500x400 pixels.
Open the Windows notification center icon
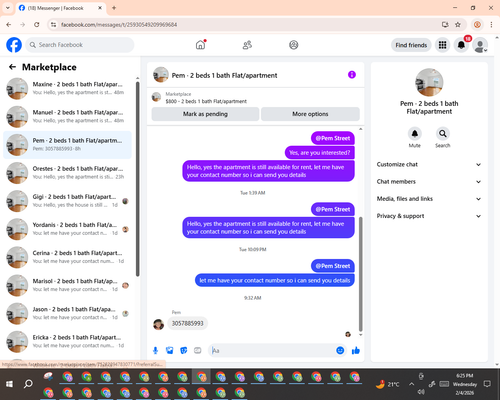pyautogui.click(x=487, y=384)
